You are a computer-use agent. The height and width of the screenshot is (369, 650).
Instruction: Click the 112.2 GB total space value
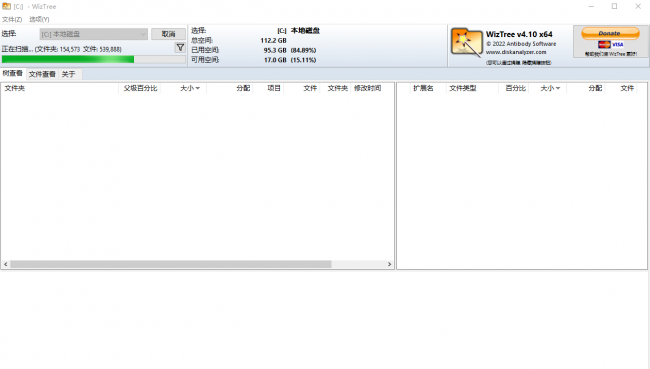click(x=273, y=41)
